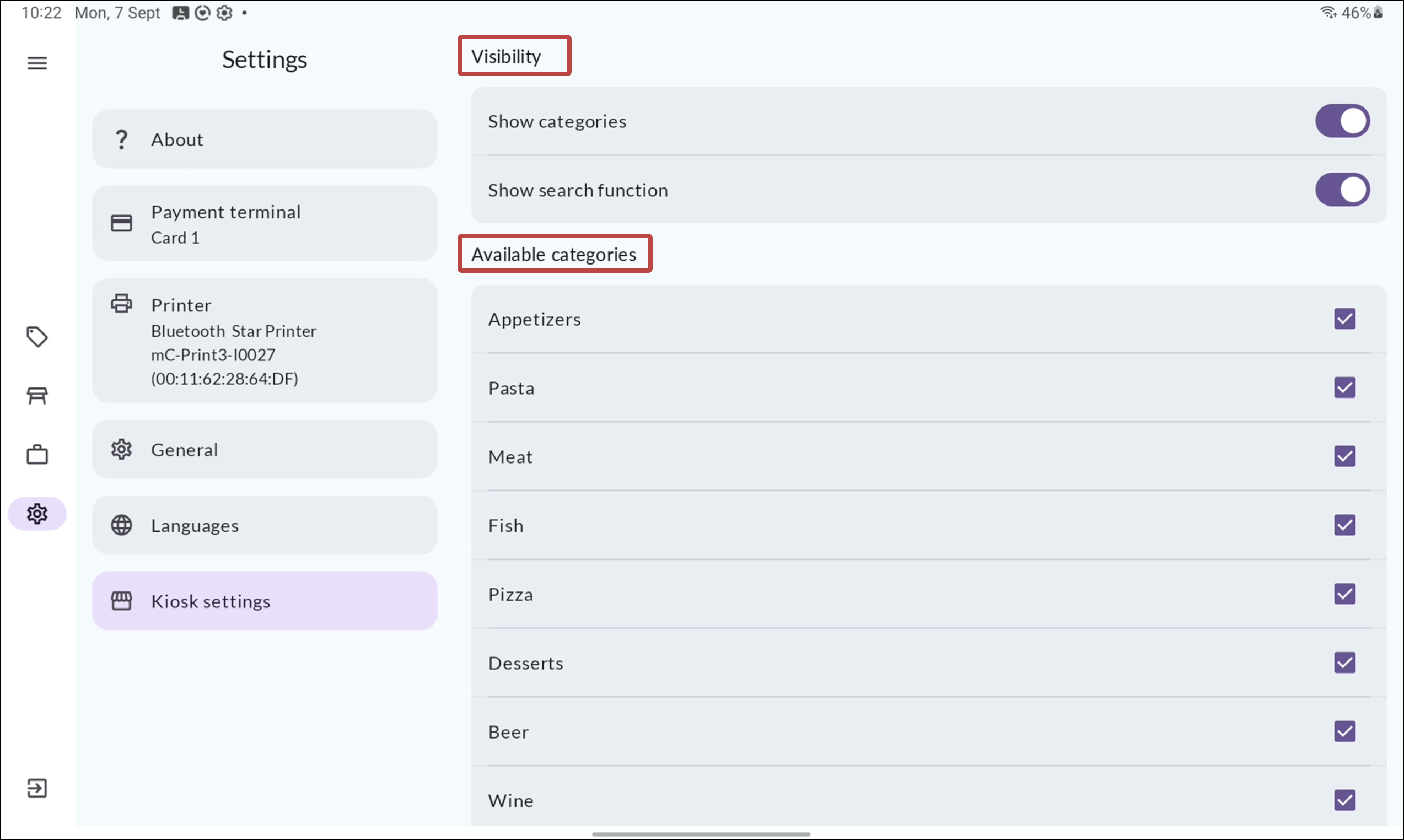Uncheck the Pizza category checkbox
Image resolution: width=1404 pixels, height=840 pixels.
click(1344, 594)
